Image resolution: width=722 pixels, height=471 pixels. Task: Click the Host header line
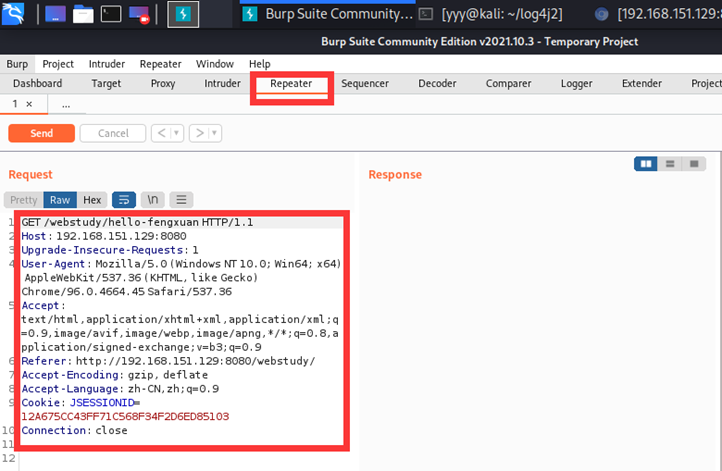pyautogui.click(x=104, y=236)
